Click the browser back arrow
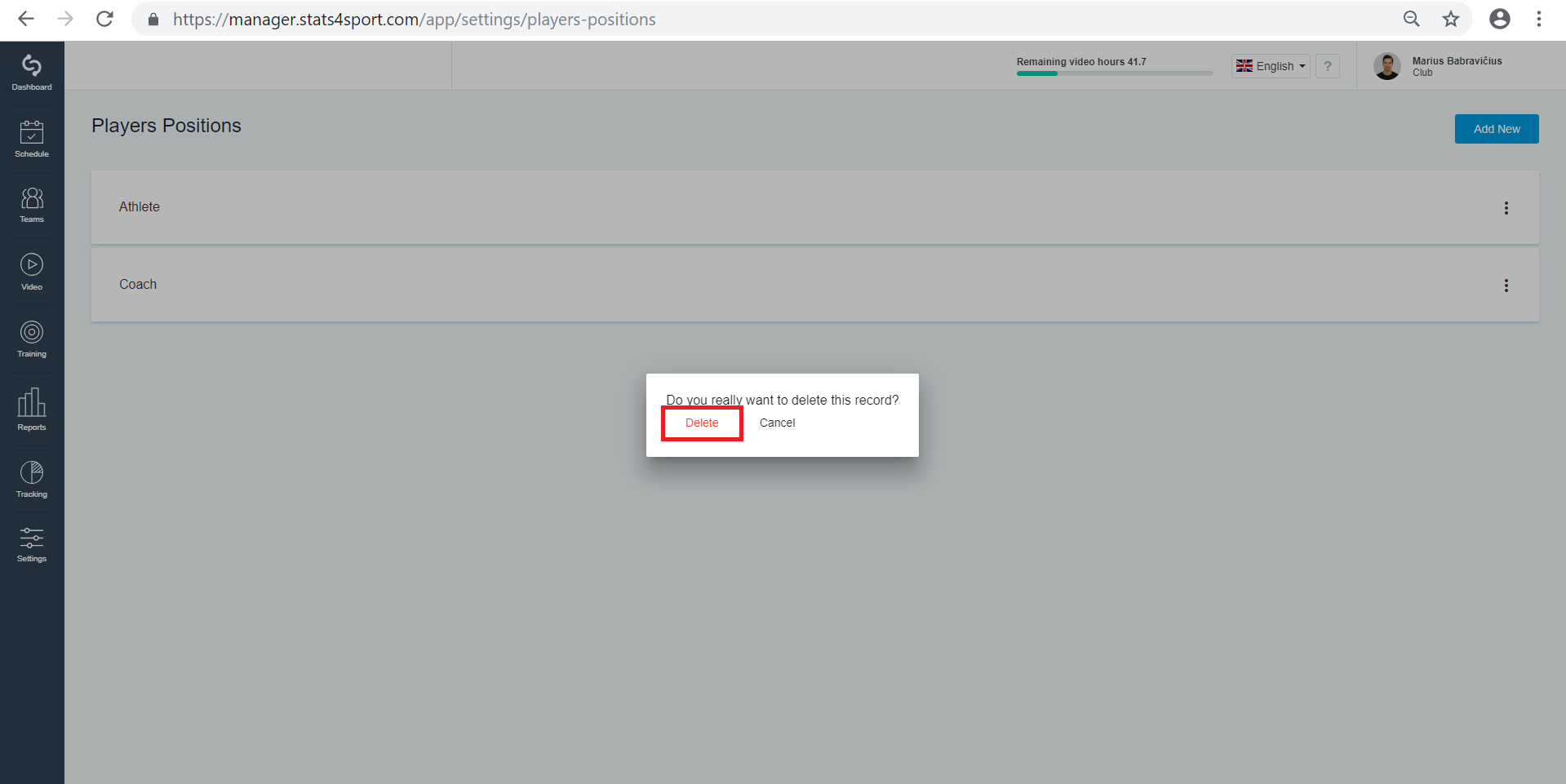This screenshot has width=1566, height=784. (x=26, y=19)
